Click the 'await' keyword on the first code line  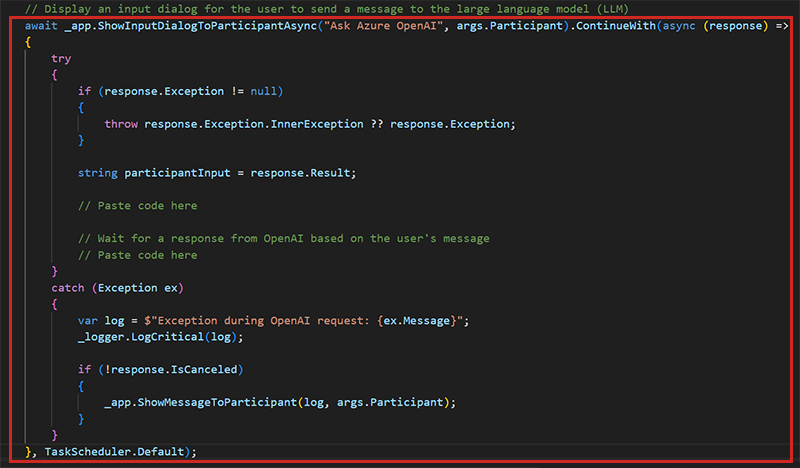41,26
